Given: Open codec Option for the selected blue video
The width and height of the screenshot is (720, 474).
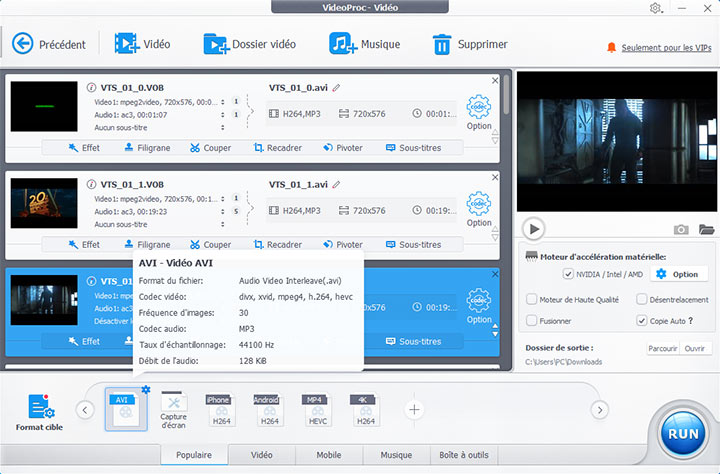Looking at the screenshot, I should click(479, 306).
